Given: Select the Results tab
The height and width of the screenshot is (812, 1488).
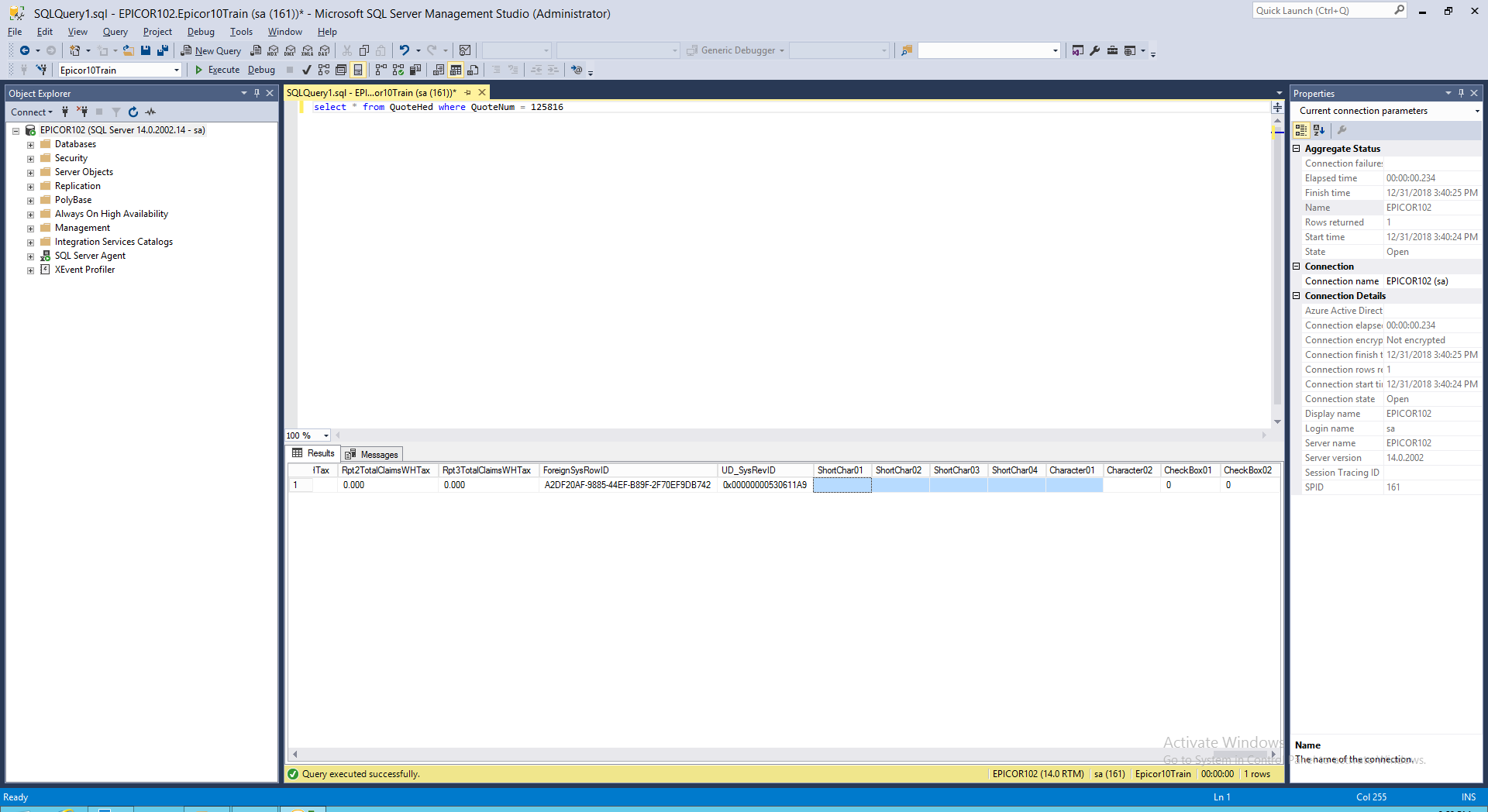Looking at the screenshot, I should point(313,453).
